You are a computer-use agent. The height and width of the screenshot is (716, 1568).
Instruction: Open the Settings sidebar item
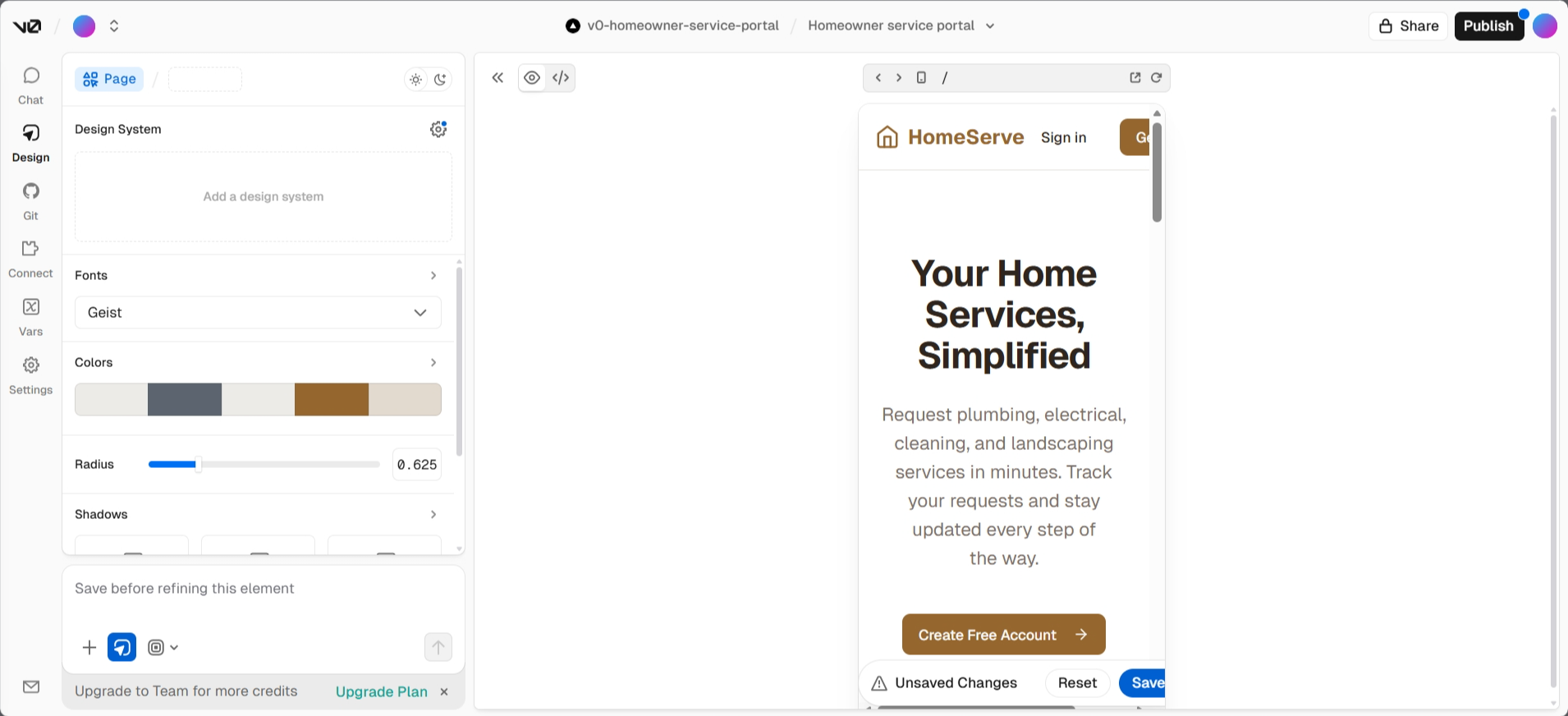(31, 375)
